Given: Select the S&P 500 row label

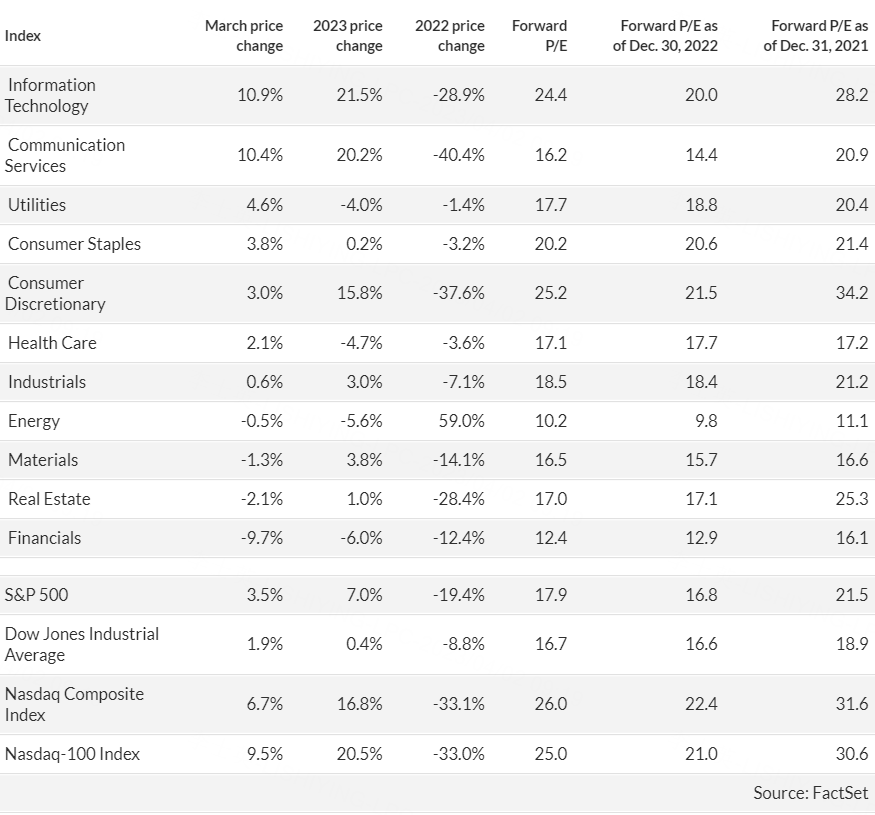Looking at the screenshot, I should click(x=36, y=595).
